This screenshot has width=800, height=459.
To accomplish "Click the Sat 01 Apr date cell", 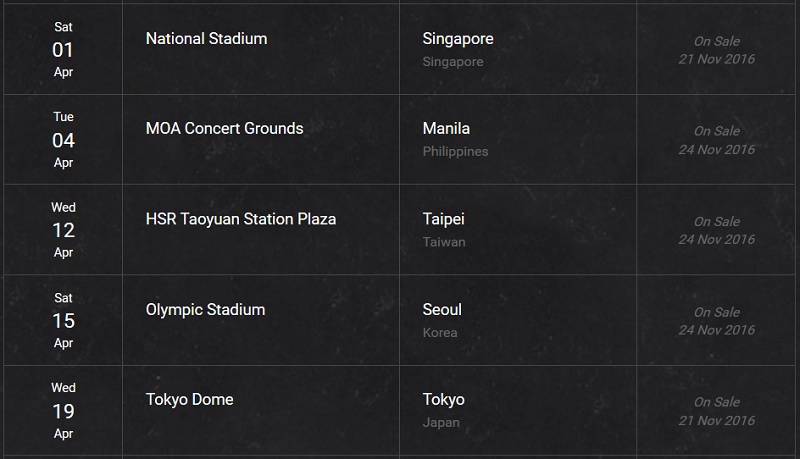I will (63, 49).
